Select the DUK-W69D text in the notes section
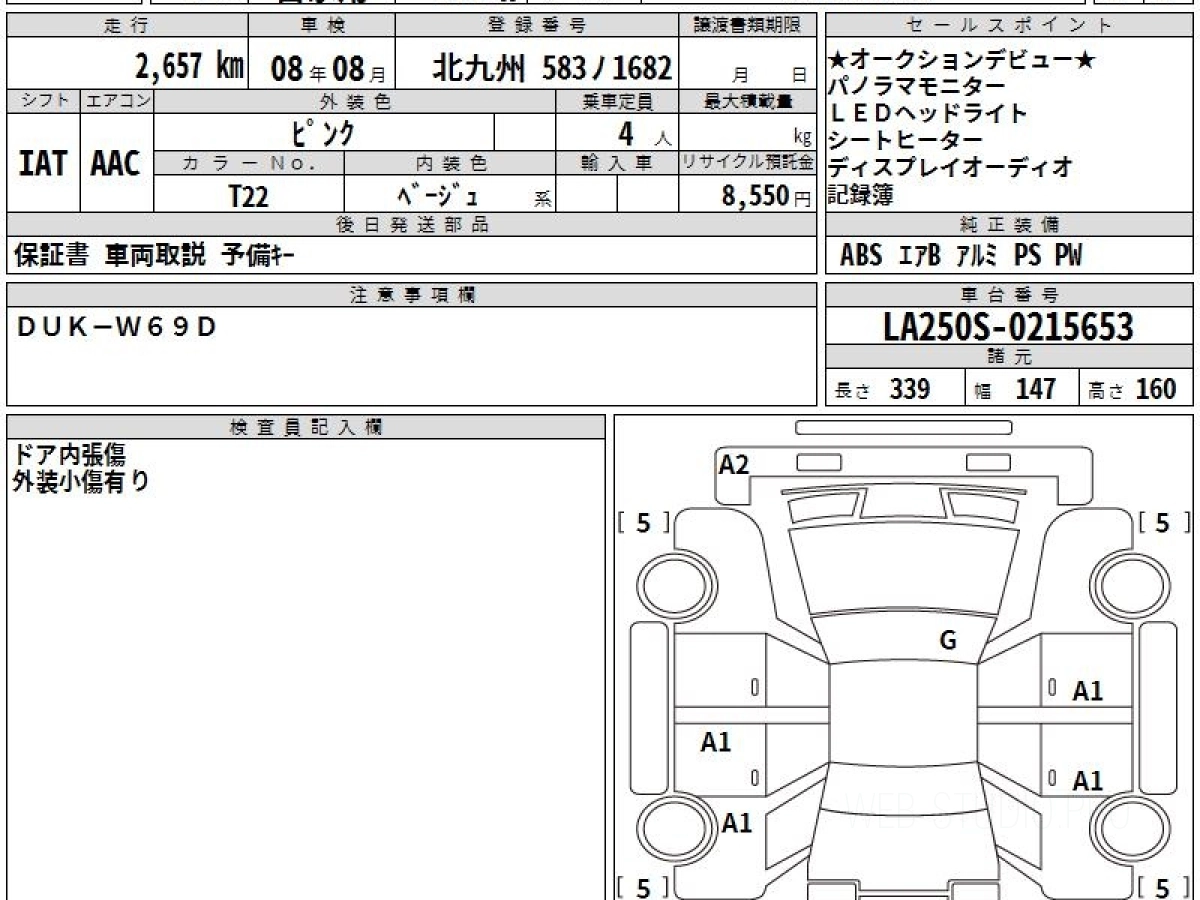 pyautogui.click(x=116, y=326)
